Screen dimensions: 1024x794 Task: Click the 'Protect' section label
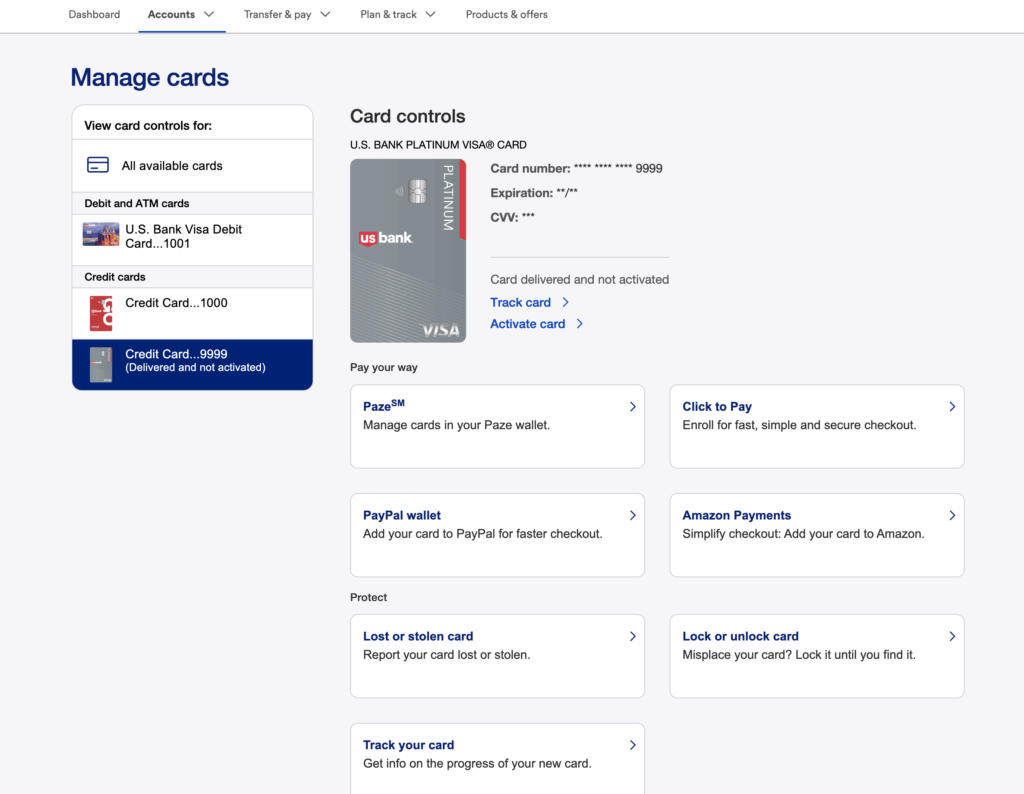click(368, 597)
